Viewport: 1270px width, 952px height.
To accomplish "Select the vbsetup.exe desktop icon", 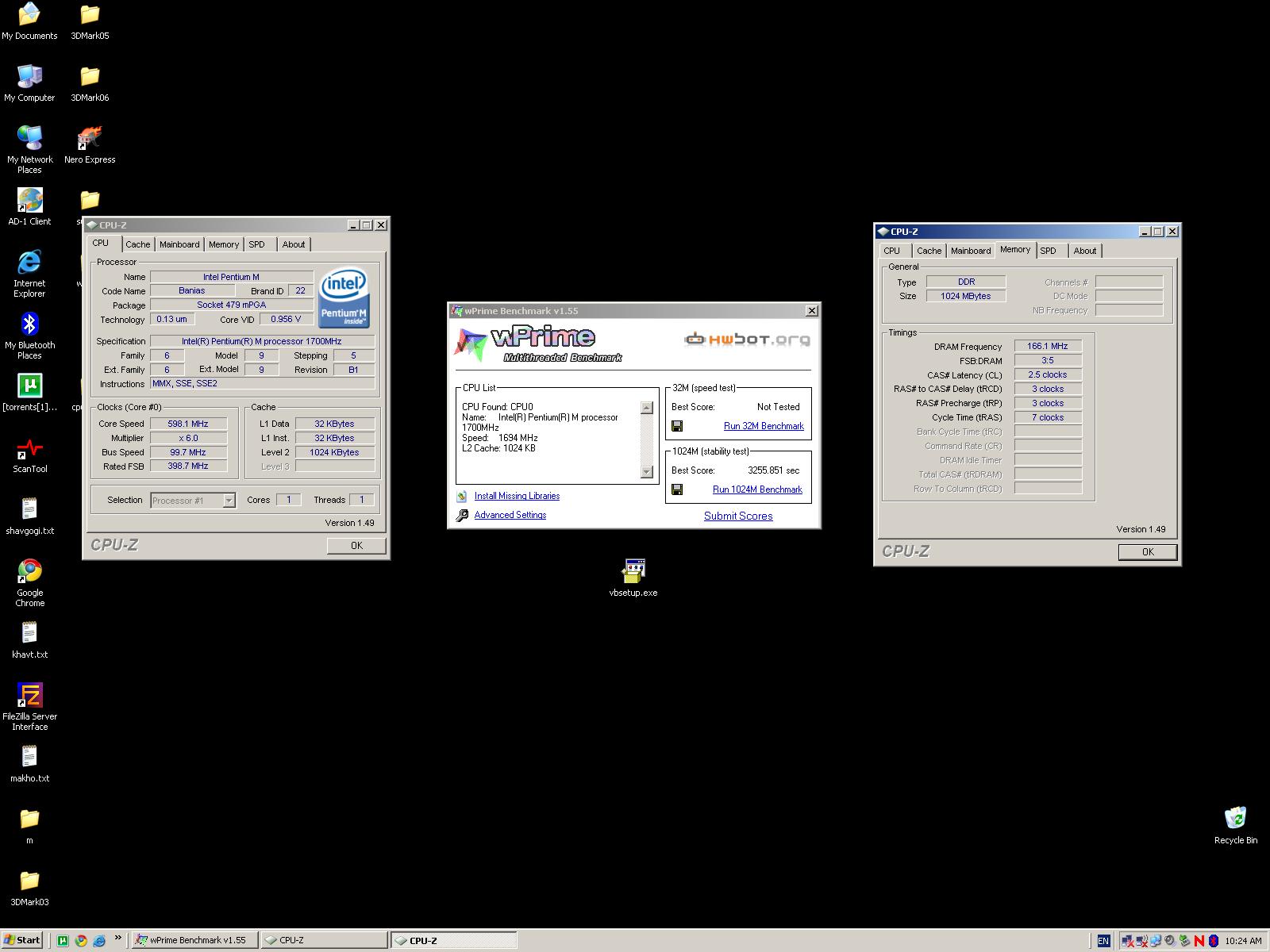I will pos(633,578).
